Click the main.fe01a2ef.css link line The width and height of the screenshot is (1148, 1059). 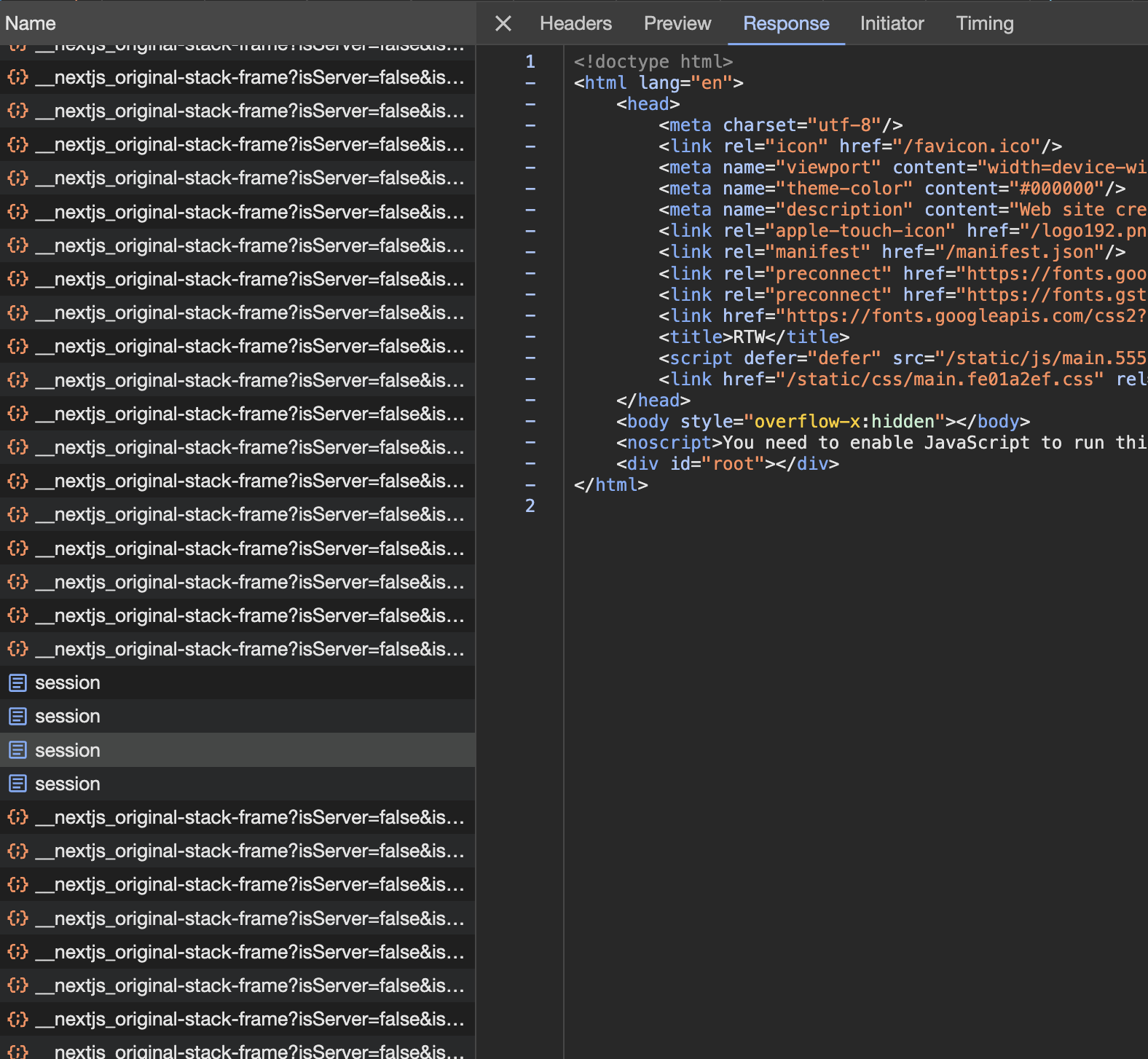click(903, 379)
